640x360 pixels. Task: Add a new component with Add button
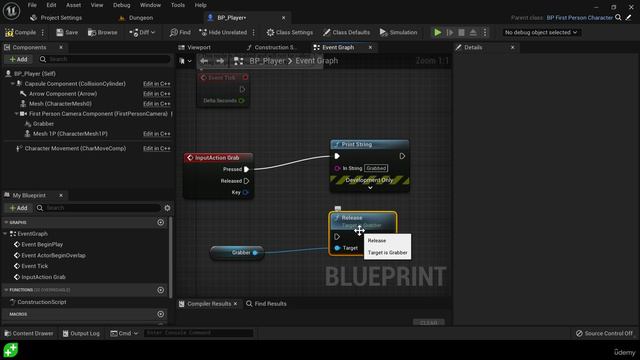[18, 60]
